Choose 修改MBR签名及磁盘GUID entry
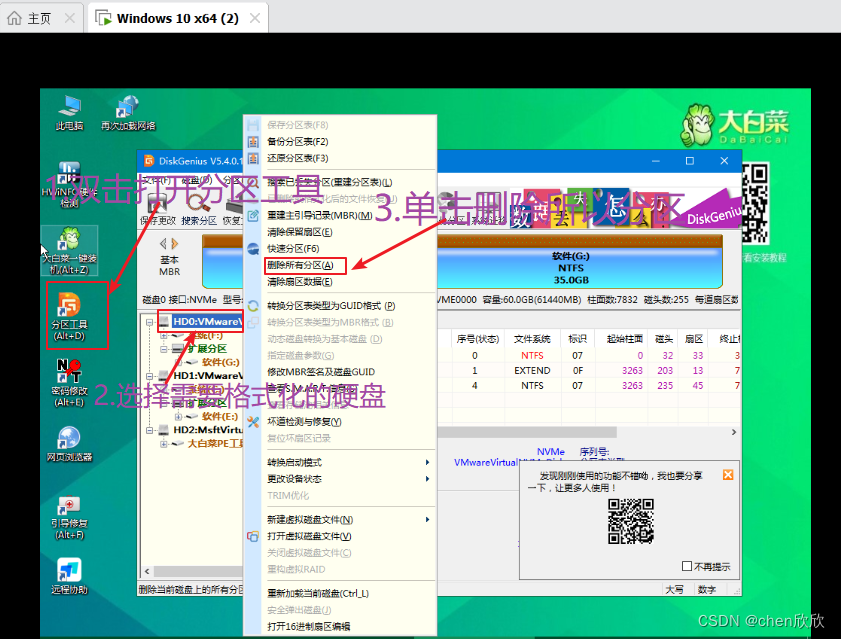 click(x=321, y=372)
